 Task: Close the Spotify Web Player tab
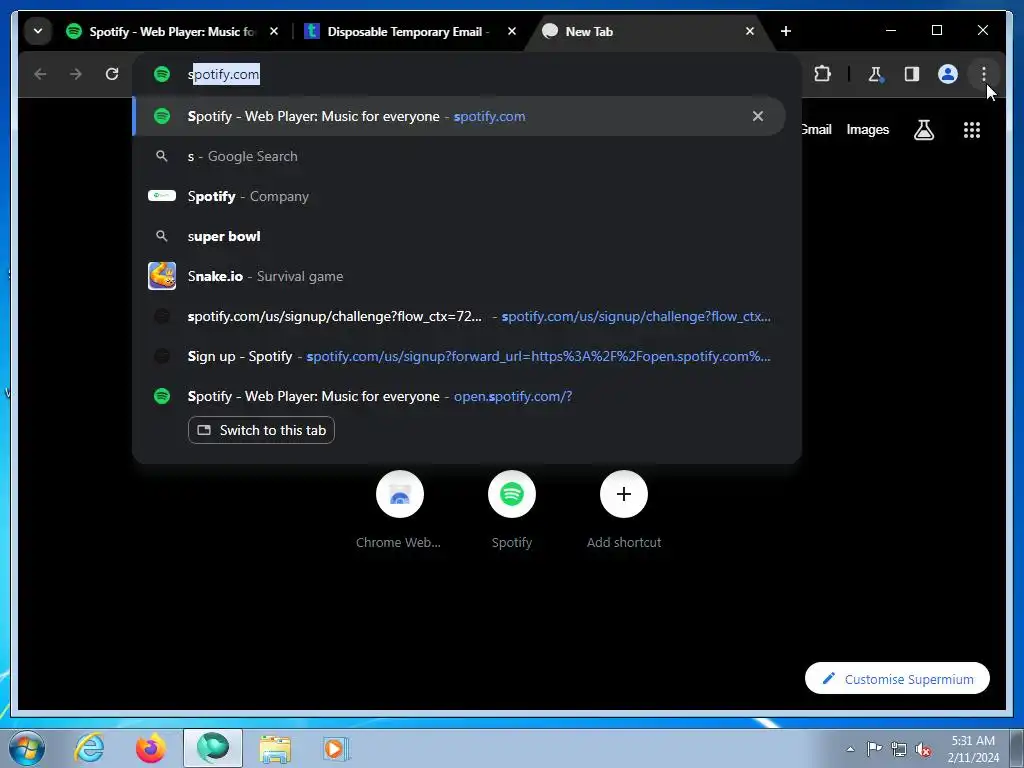coord(274,31)
